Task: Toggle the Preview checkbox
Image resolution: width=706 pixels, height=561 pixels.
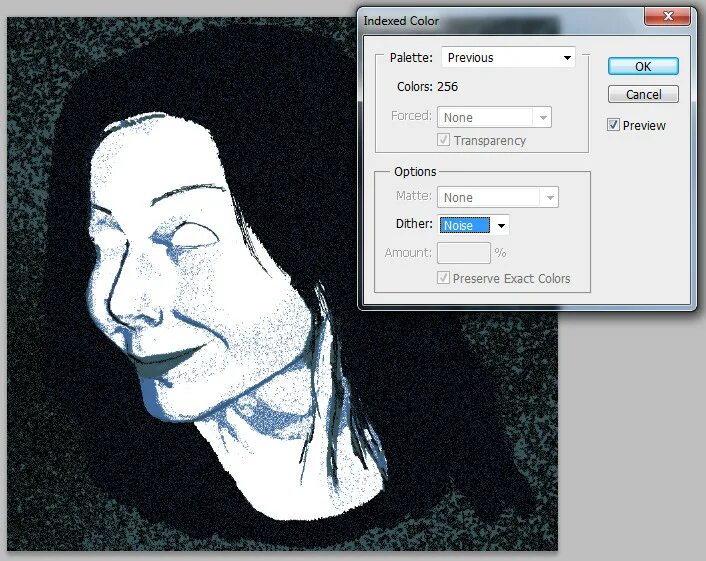Action: click(x=613, y=125)
